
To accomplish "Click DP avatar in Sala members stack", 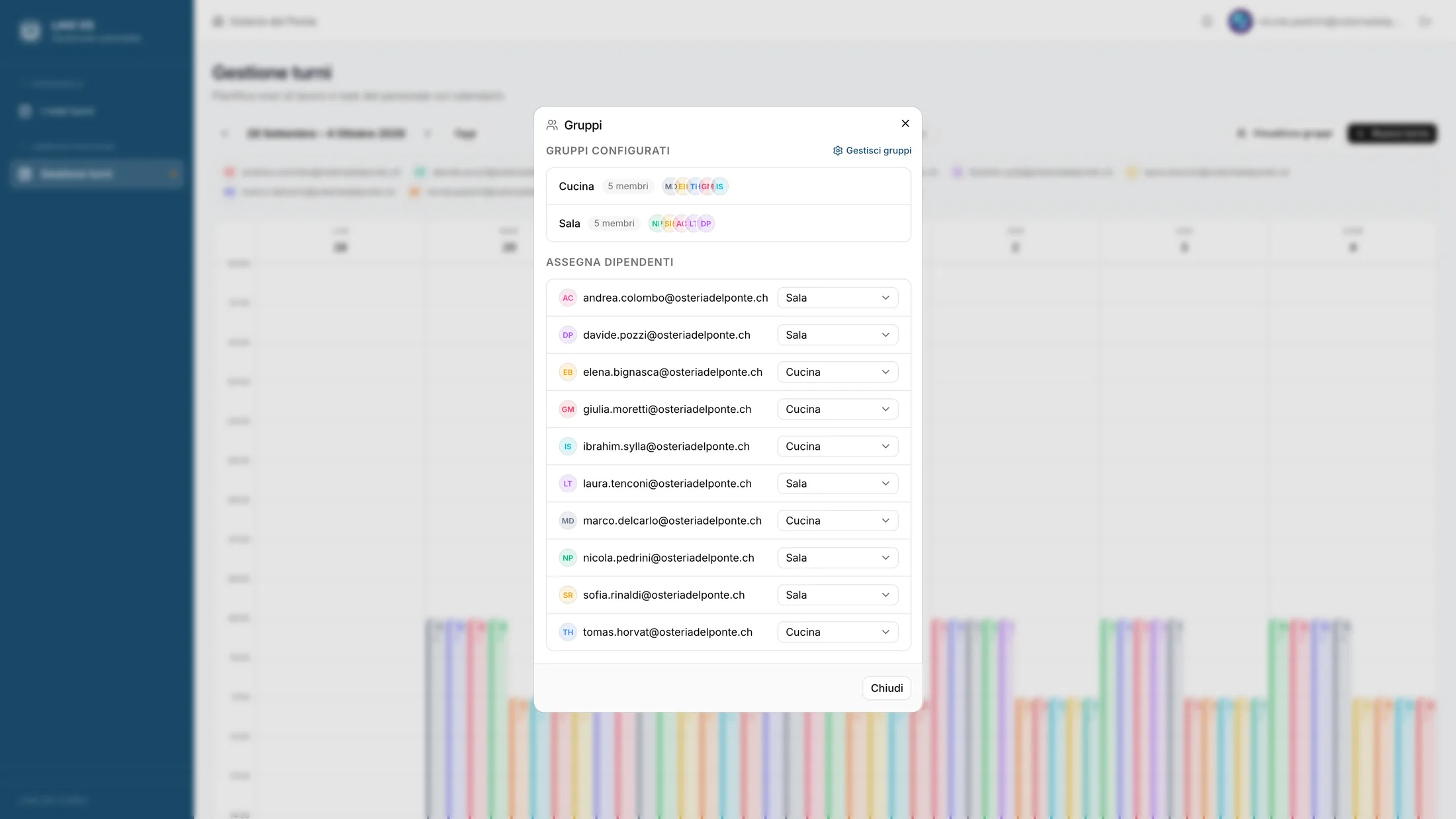I will click(705, 224).
